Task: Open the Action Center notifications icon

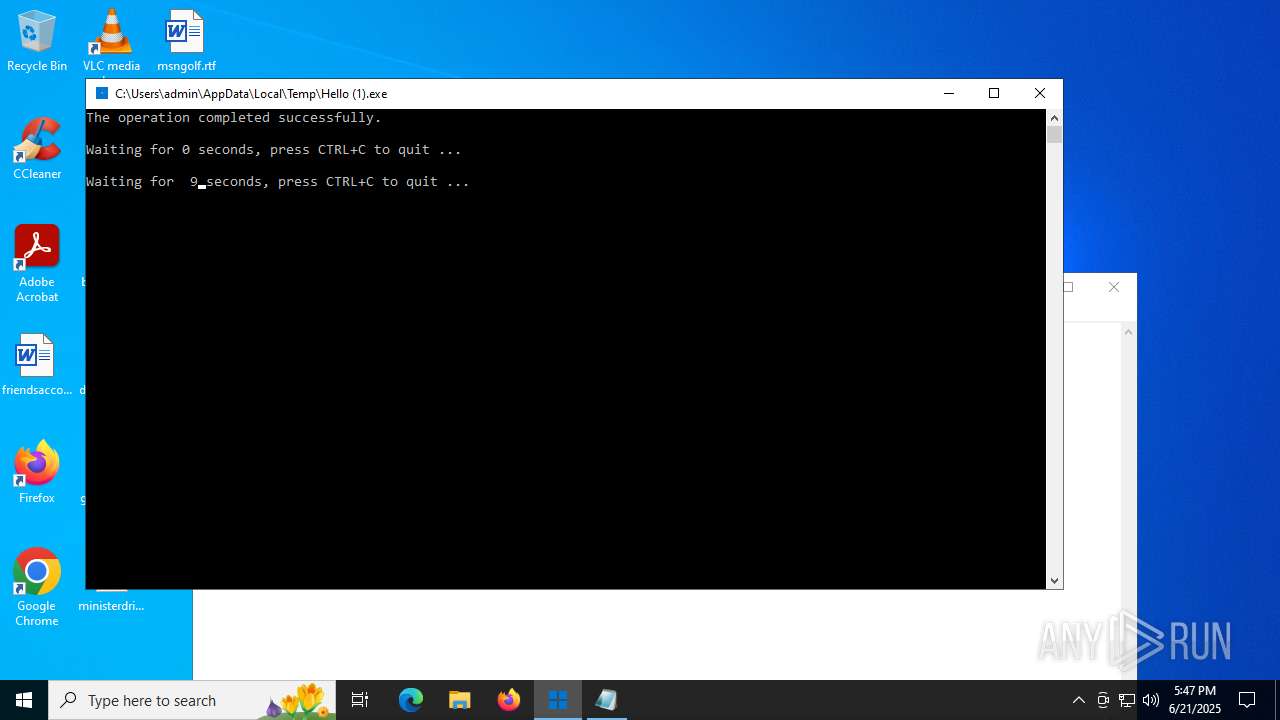Action: click(x=1247, y=700)
